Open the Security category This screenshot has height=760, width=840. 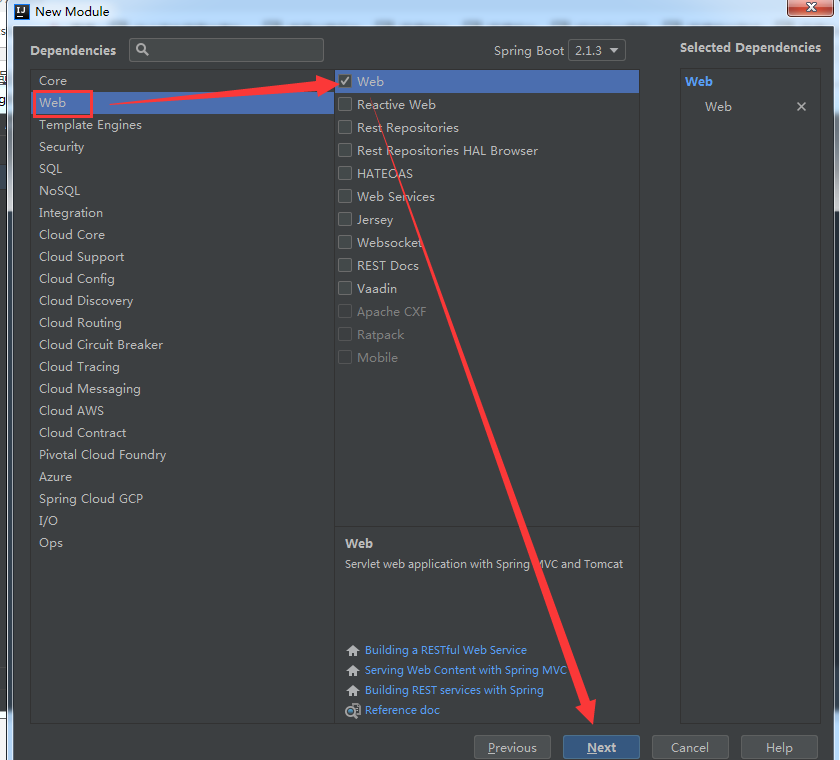(x=182, y=146)
